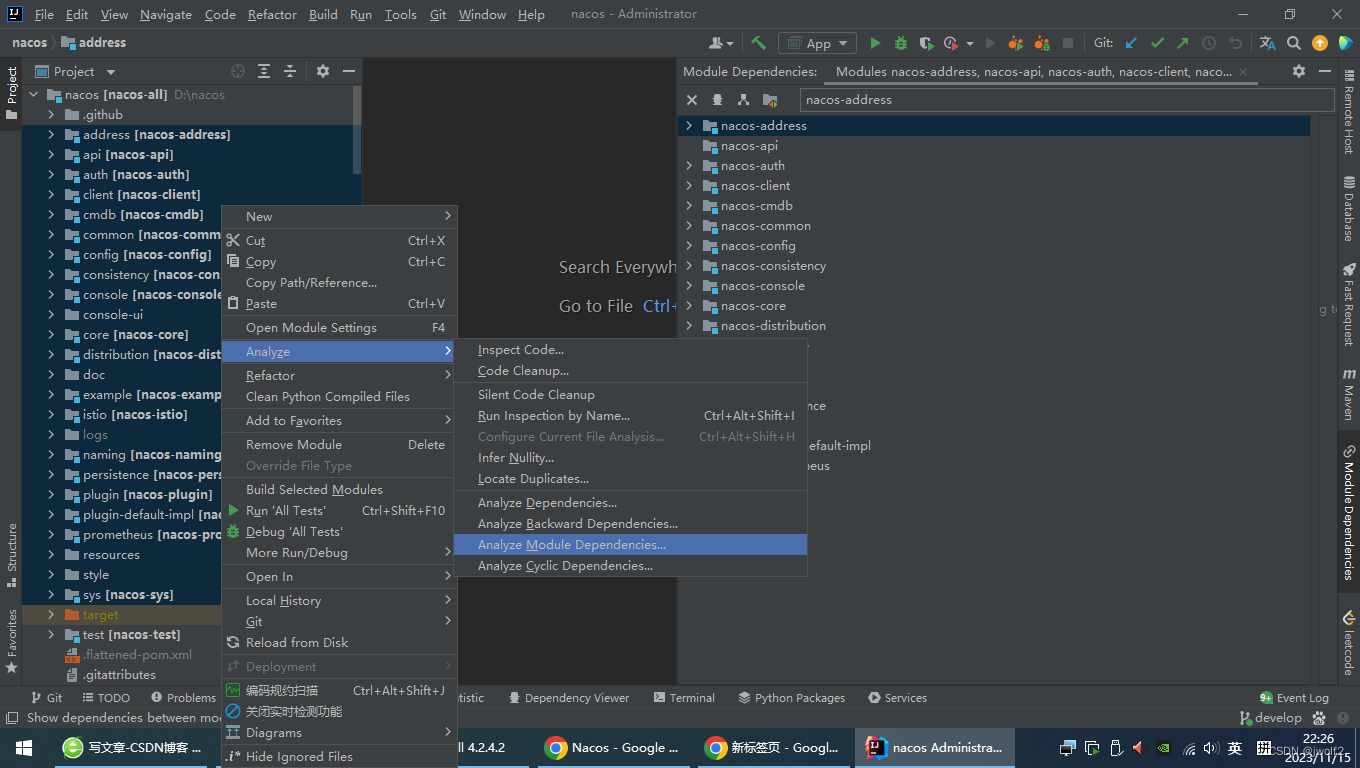Click Run with Coverage shield icon
This screenshot has height=768, width=1360.
tap(927, 43)
